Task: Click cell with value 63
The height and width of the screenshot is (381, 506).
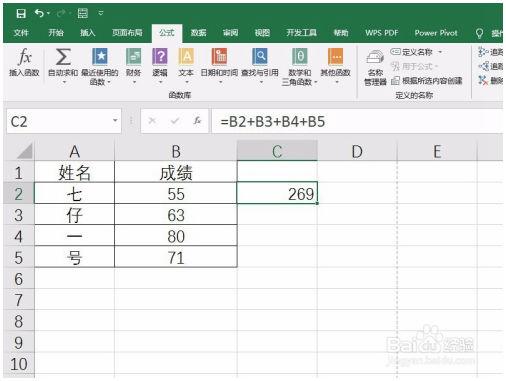Action: tap(176, 215)
